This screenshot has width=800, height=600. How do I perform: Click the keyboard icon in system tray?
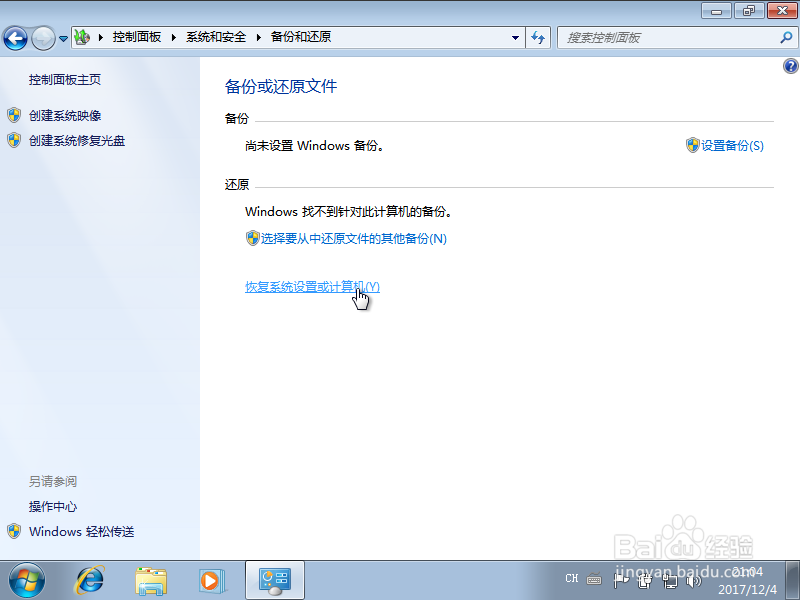point(594,578)
